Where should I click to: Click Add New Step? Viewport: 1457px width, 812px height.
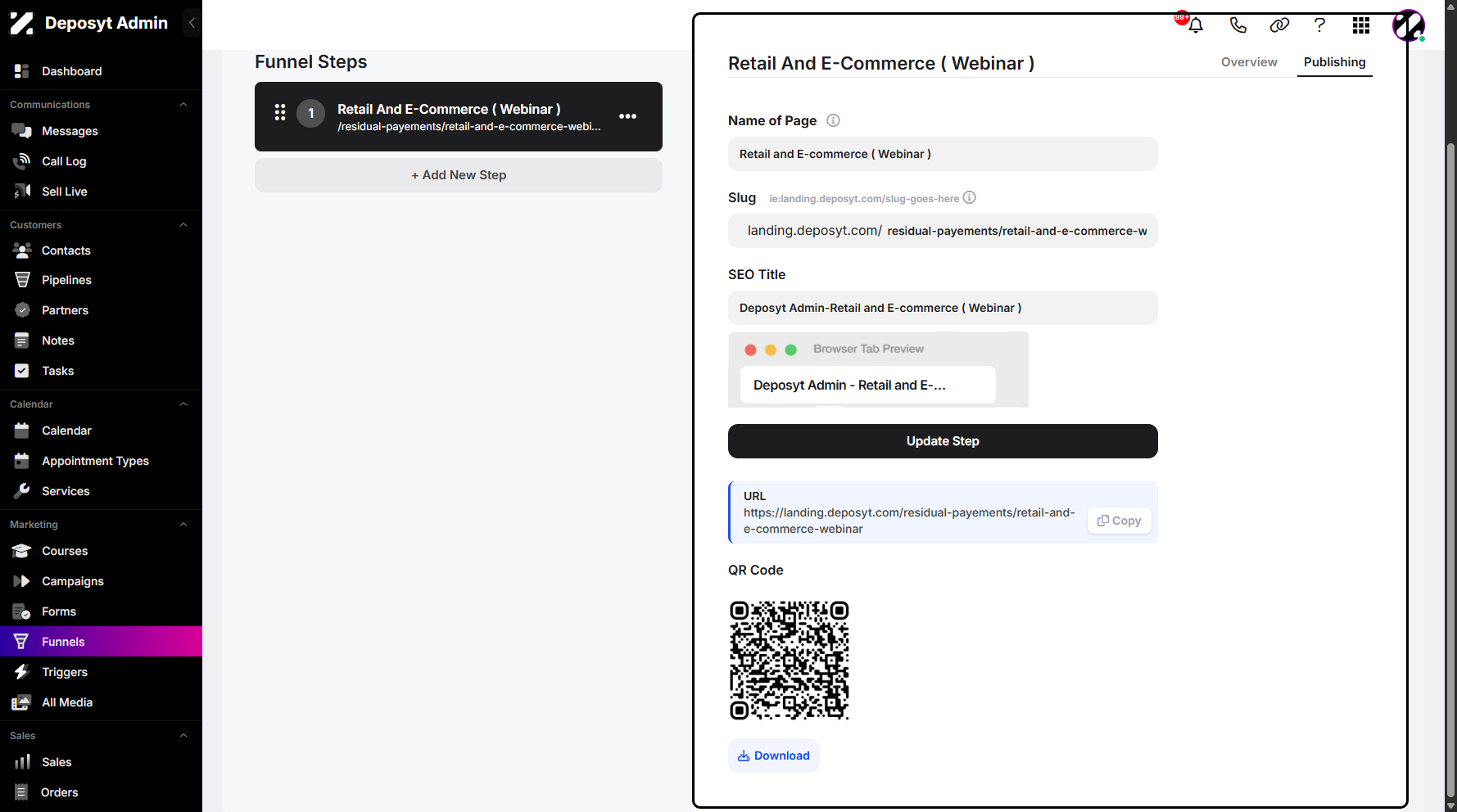tap(459, 175)
